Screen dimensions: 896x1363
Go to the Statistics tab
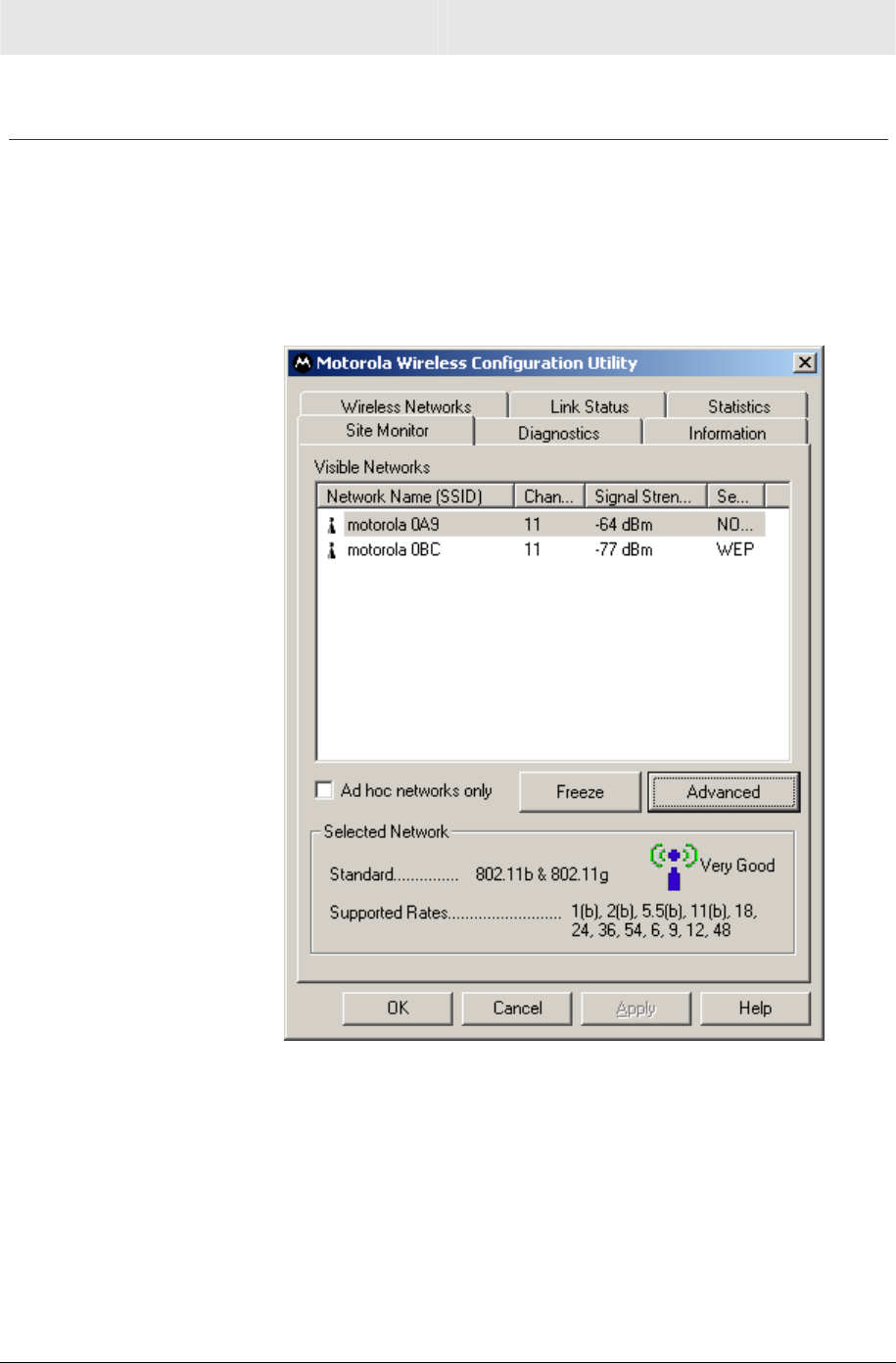(738, 405)
